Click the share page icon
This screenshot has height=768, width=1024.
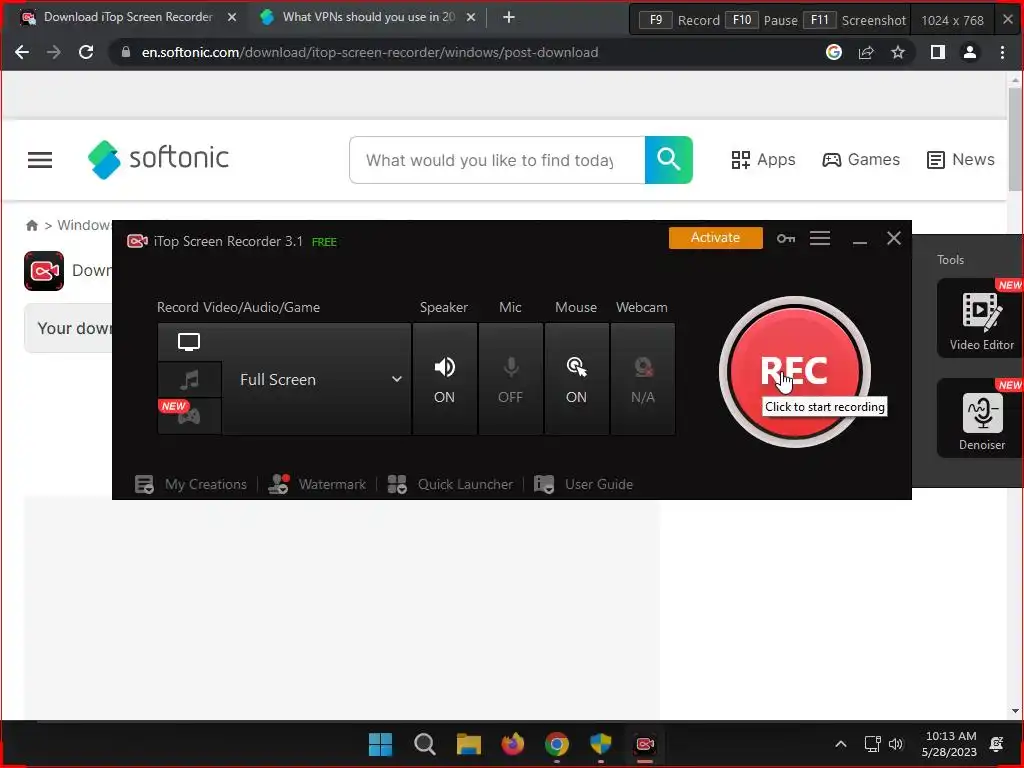(x=866, y=52)
